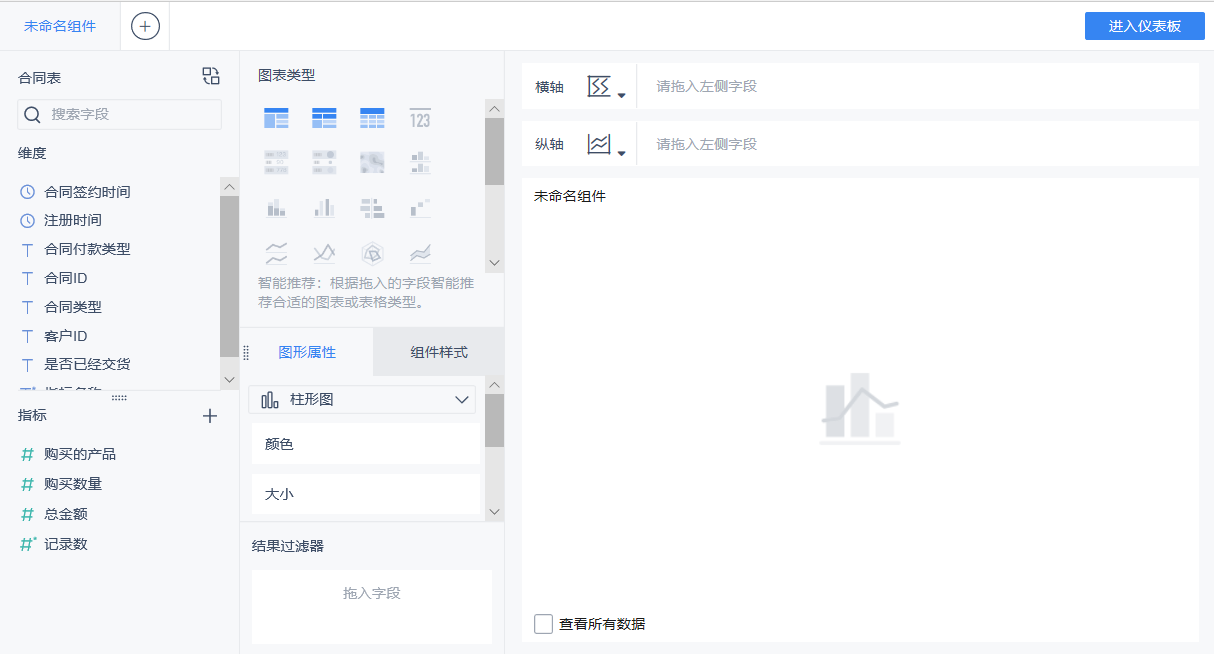The height and width of the screenshot is (654, 1214).
Task: Choose the 123 KPI card chart type
Action: pyautogui.click(x=420, y=118)
